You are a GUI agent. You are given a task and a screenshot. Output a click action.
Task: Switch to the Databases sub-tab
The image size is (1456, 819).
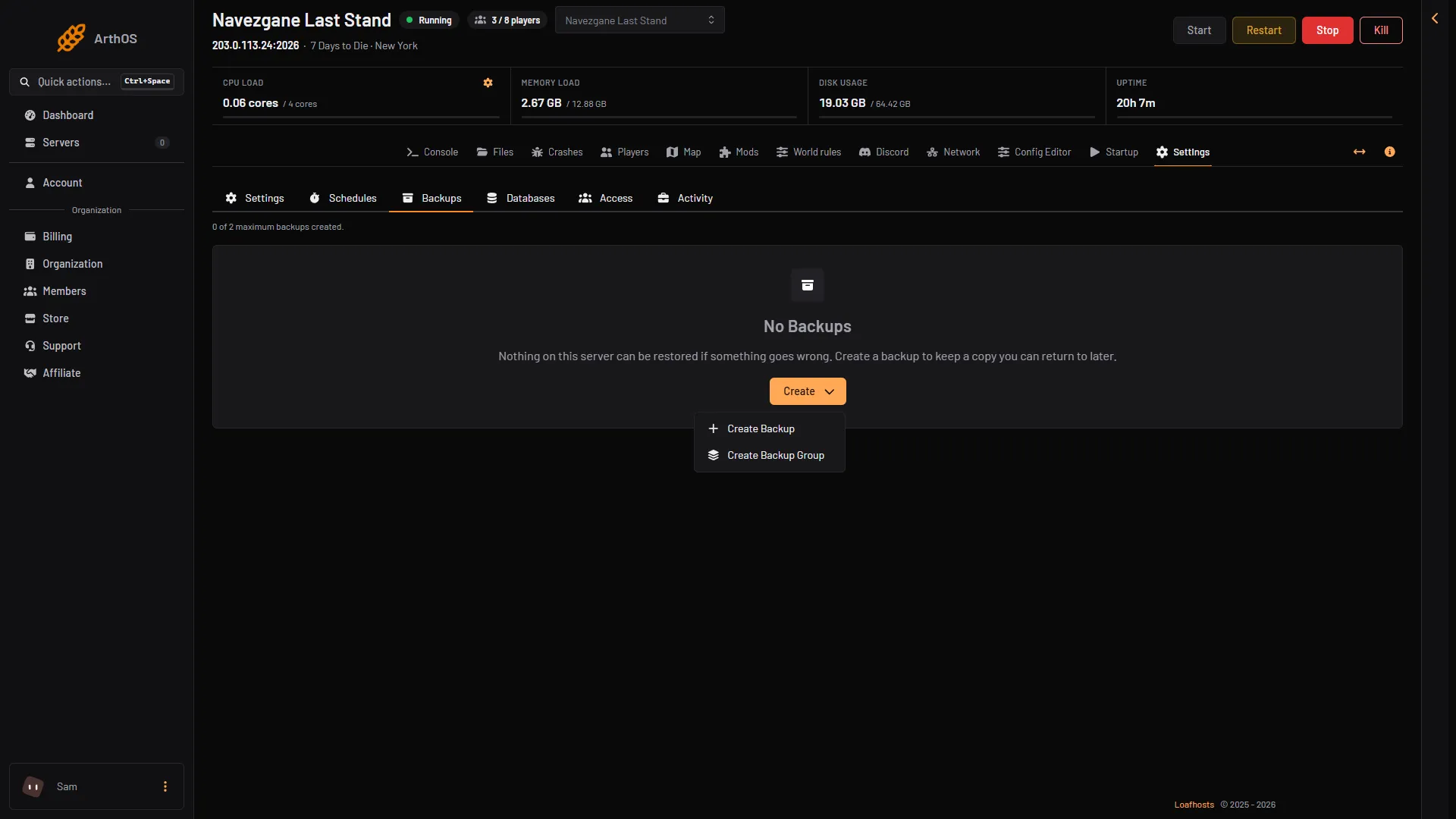pyautogui.click(x=520, y=198)
